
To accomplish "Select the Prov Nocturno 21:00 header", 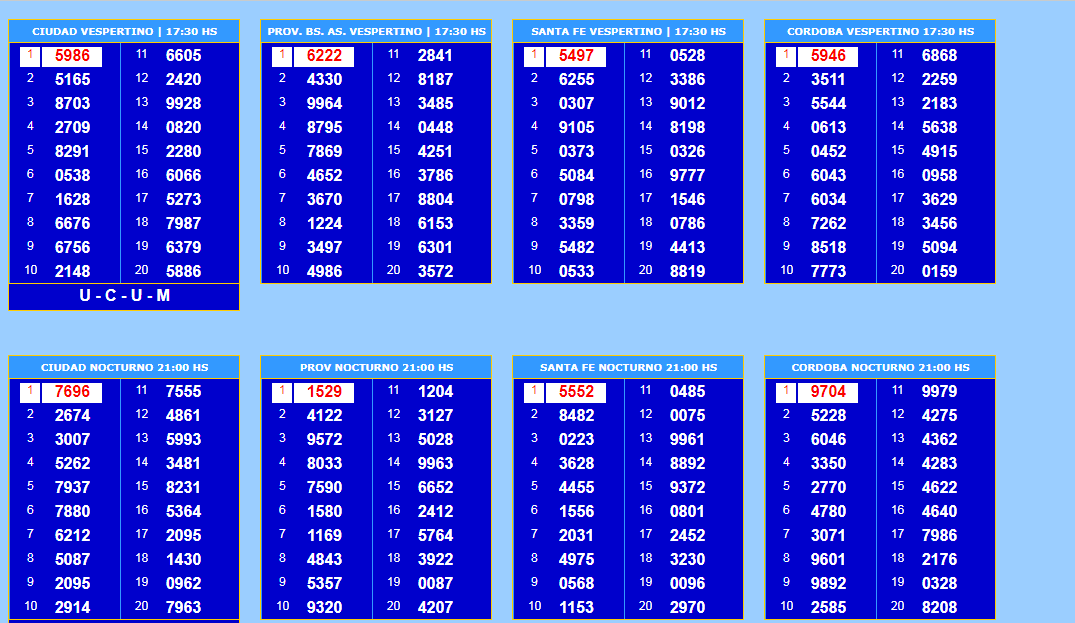I will [376, 368].
